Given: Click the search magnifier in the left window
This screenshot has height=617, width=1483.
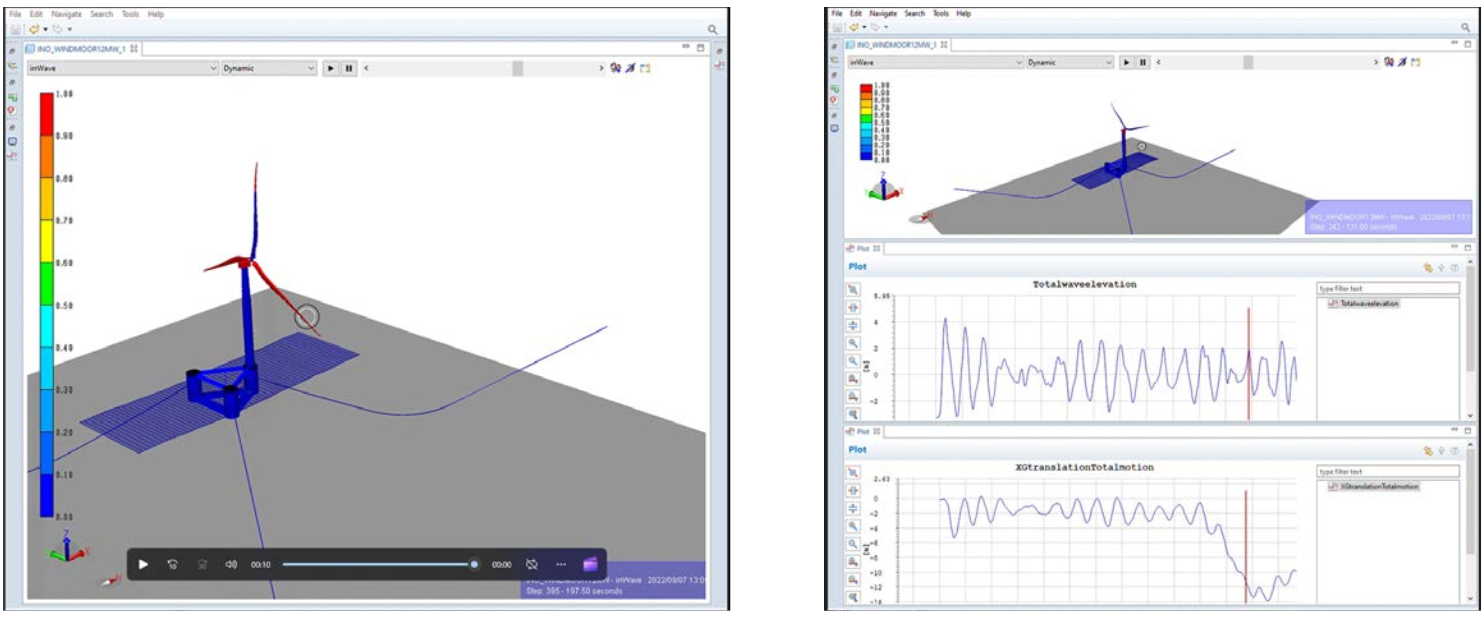Looking at the screenshot, I should [712, 30].
